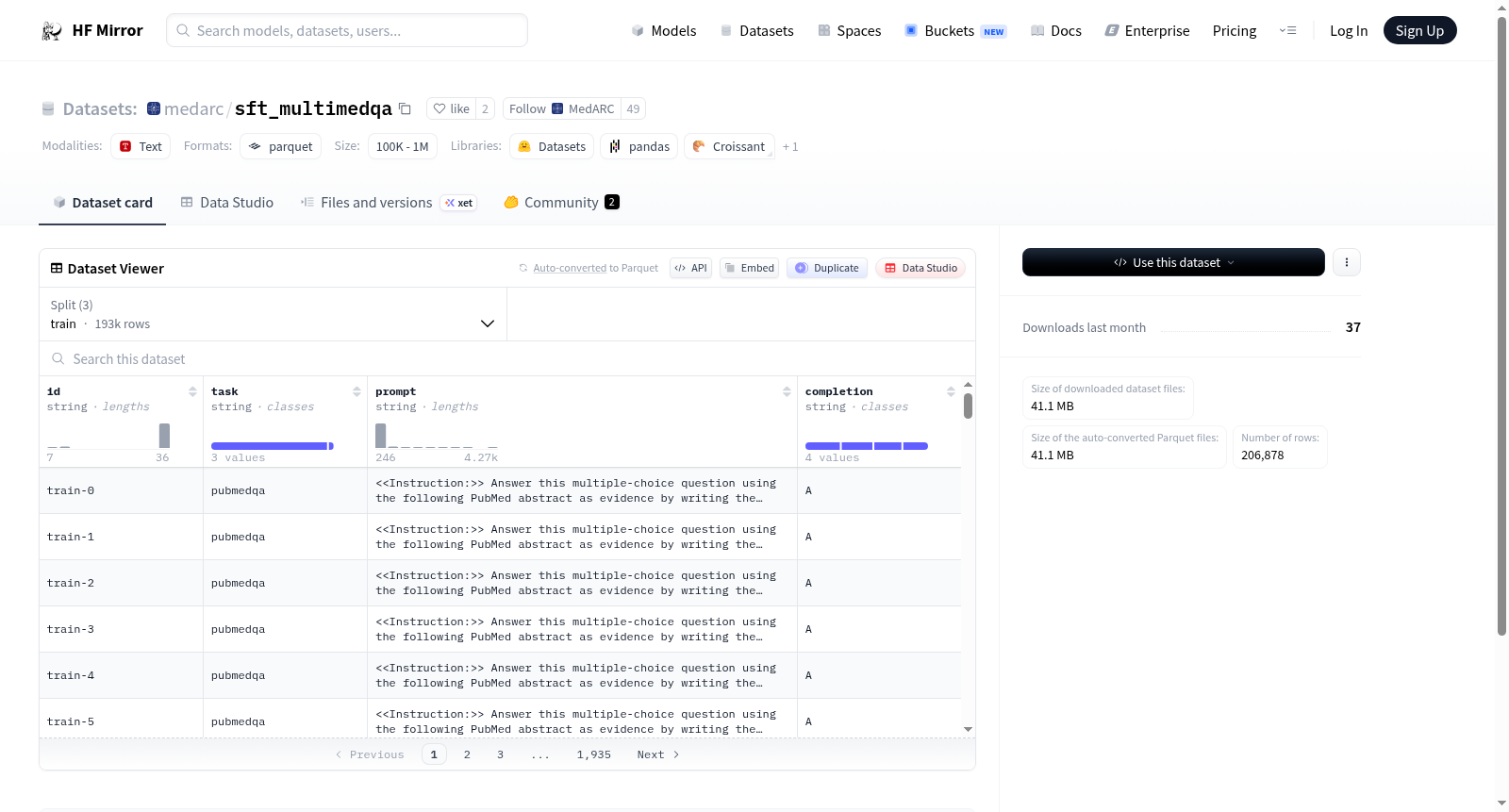Go to page 3 of the table
The image size is (1509, 812).
coord(500,754)
